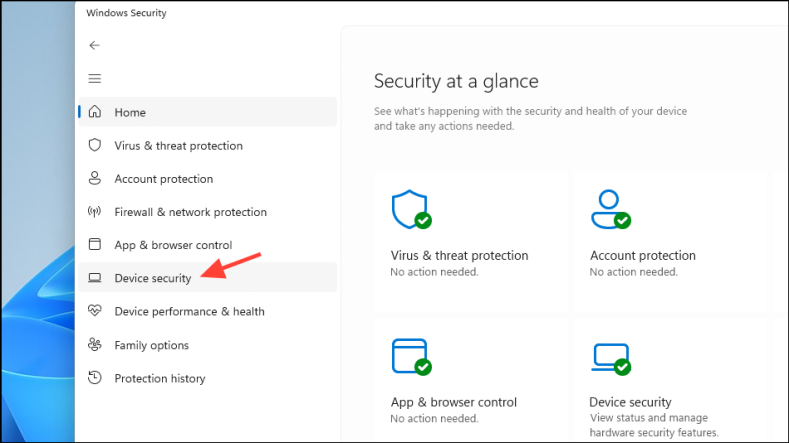Click the Device performance & health heart icon
Screen dimensions: 789x443
95,311
